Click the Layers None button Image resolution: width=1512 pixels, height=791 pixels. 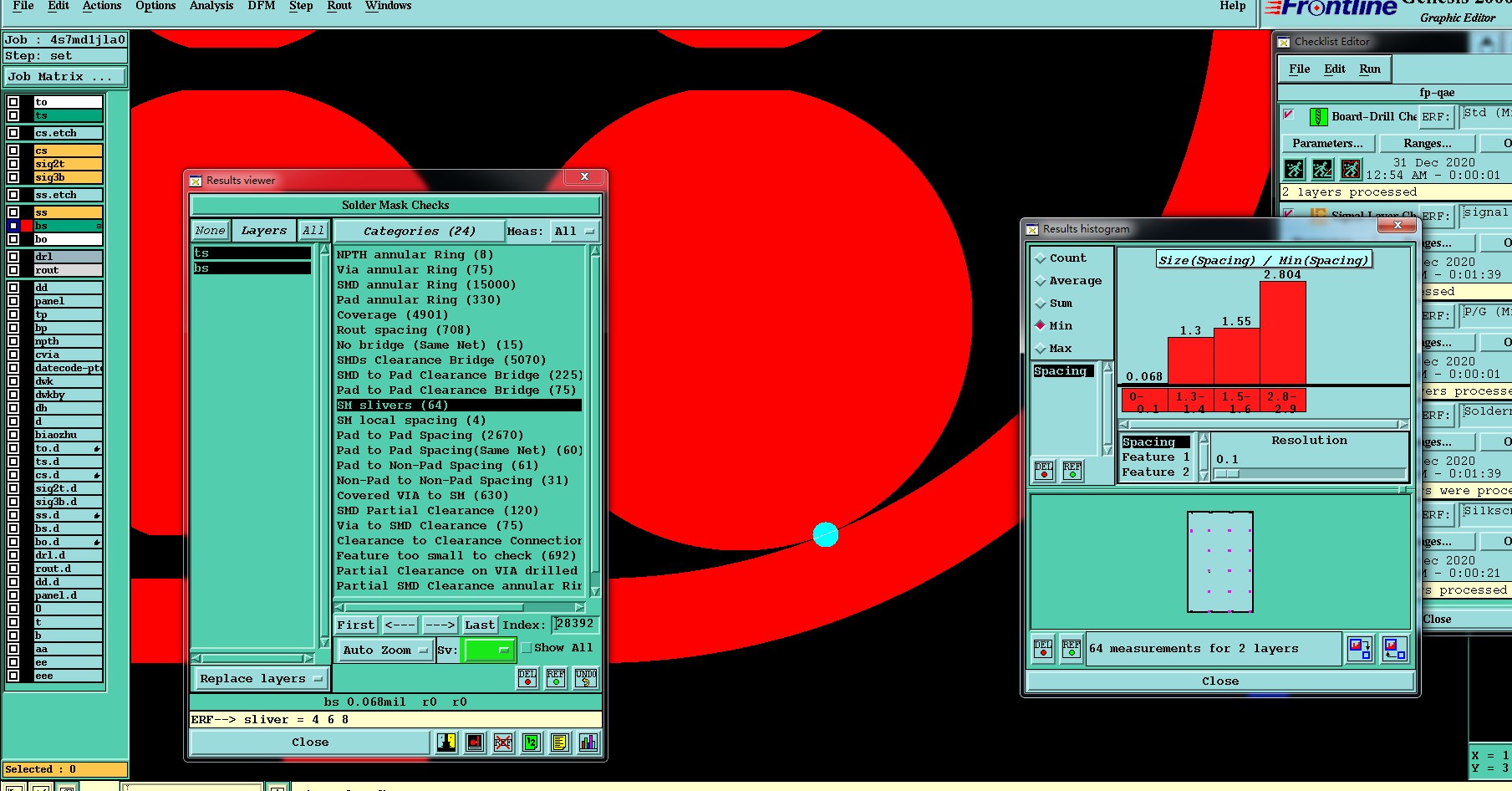tap(210, 231)
